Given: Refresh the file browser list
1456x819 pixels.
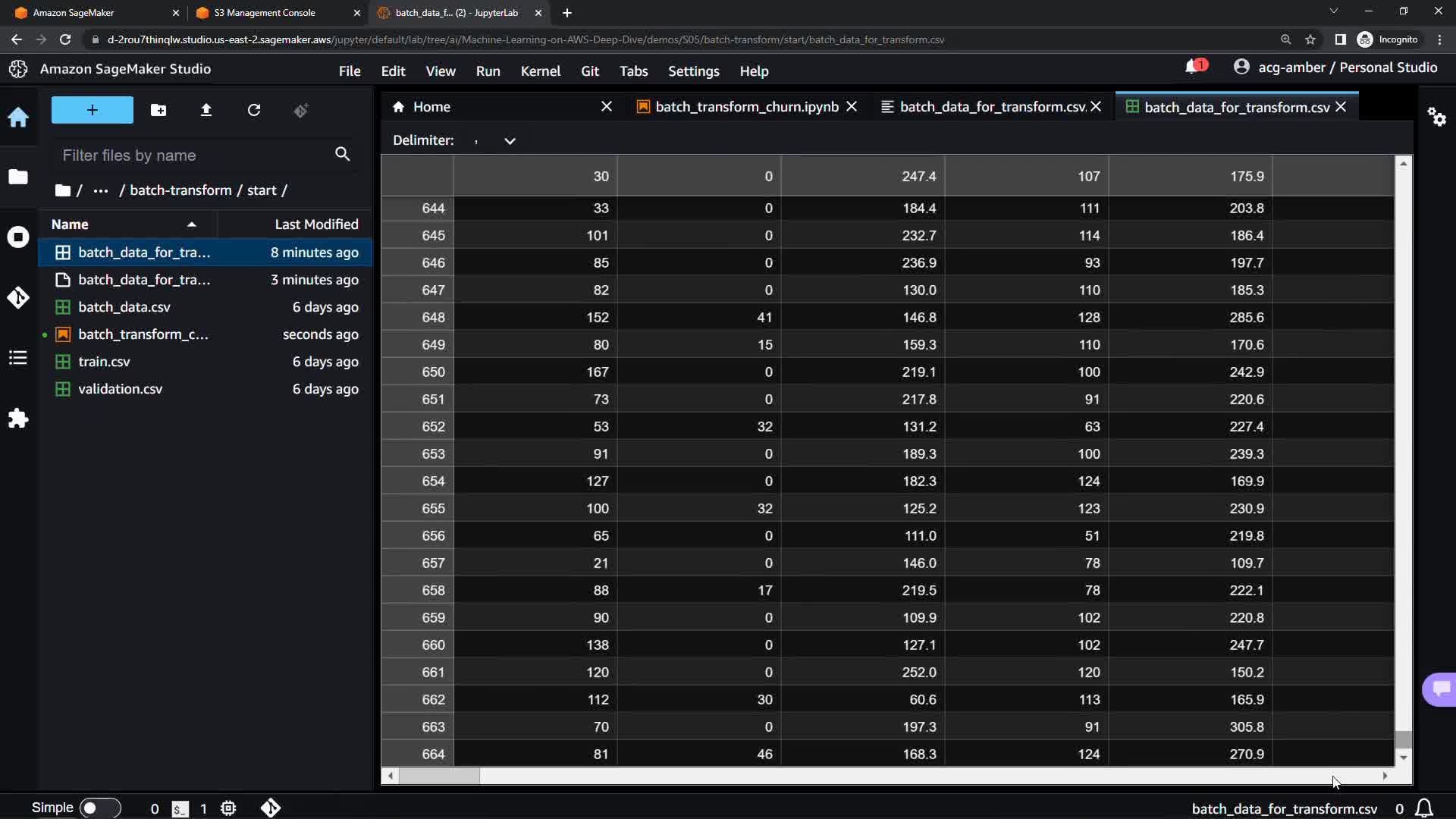Looking at the screenshot, I should (x=254, y=111).
